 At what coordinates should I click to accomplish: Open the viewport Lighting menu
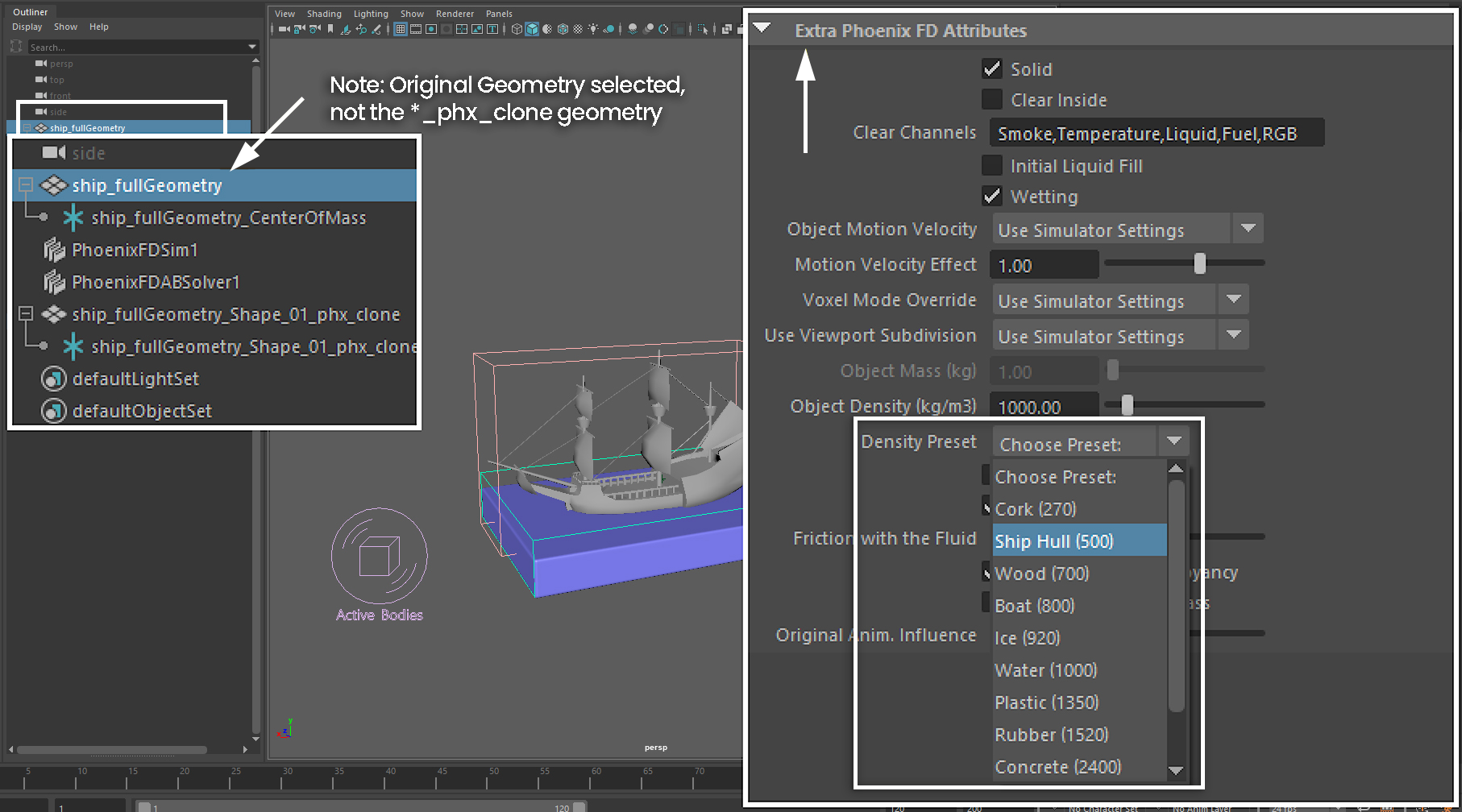[x=371, y=14]
